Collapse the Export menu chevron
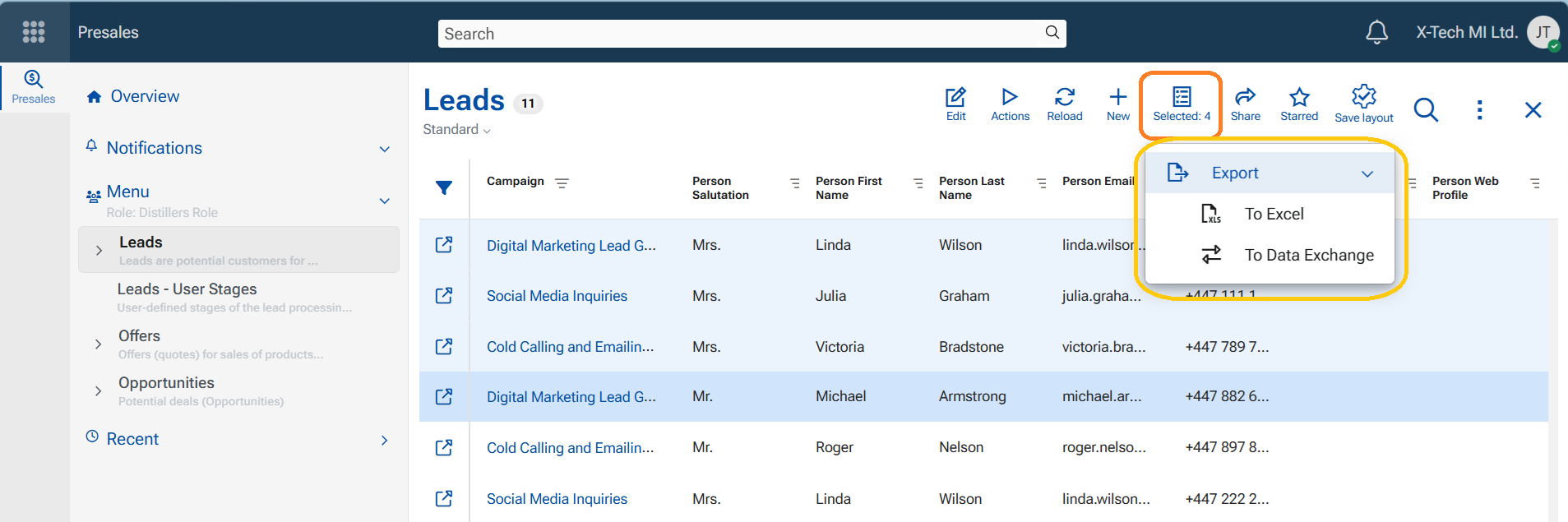This screenshot has width=1568, height=522. click(1367, 173)
